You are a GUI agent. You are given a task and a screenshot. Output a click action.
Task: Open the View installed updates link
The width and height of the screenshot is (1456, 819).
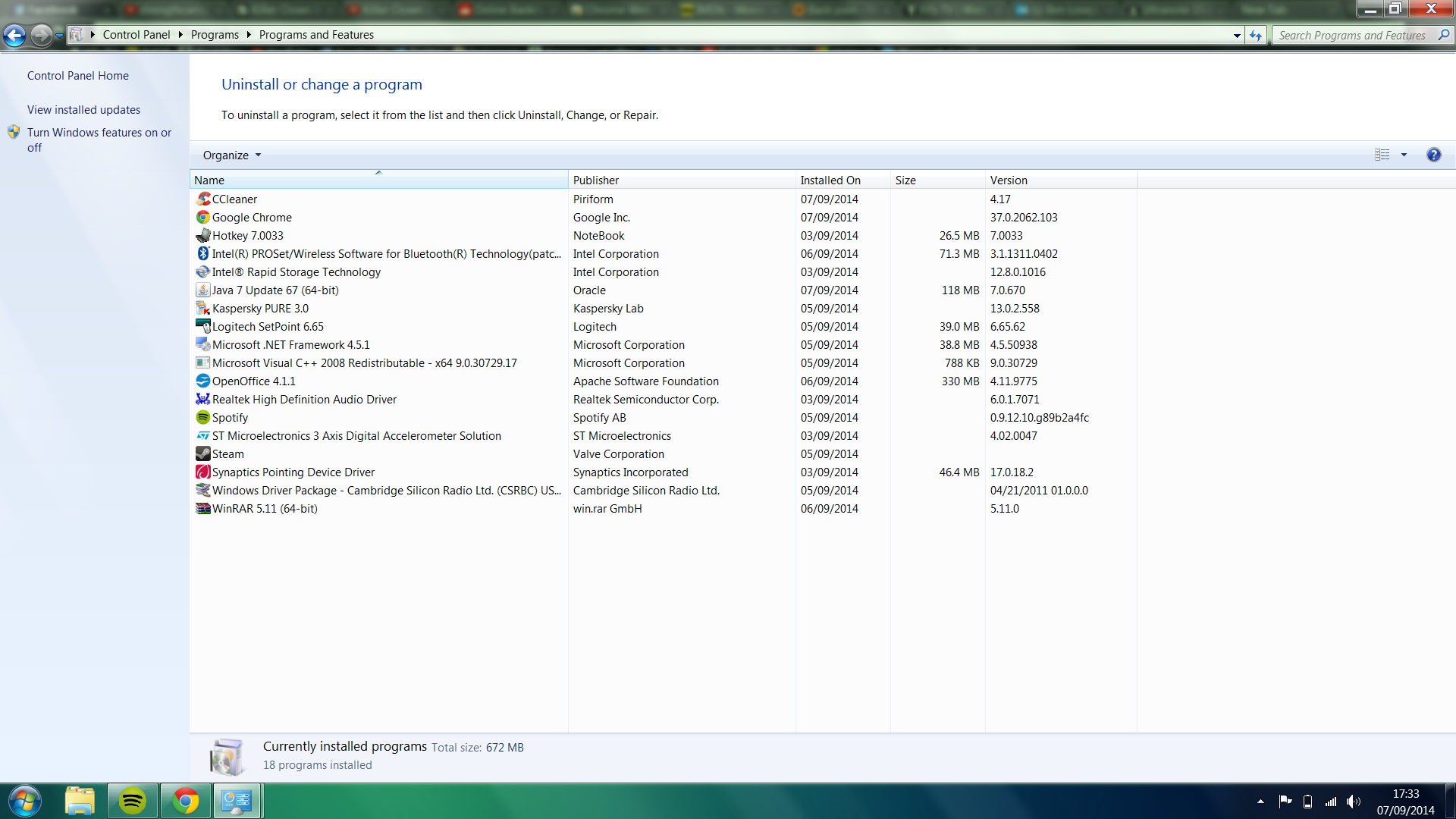(x=83, y=110)
